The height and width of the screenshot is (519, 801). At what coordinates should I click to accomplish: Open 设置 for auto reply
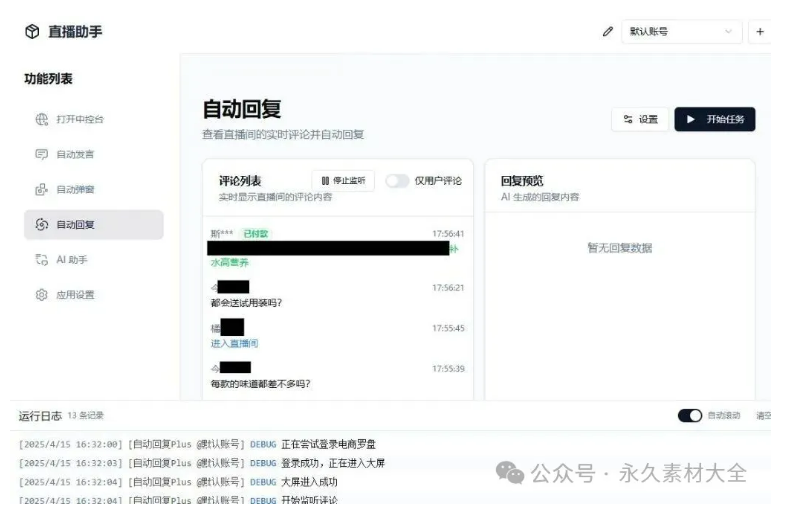640,120
